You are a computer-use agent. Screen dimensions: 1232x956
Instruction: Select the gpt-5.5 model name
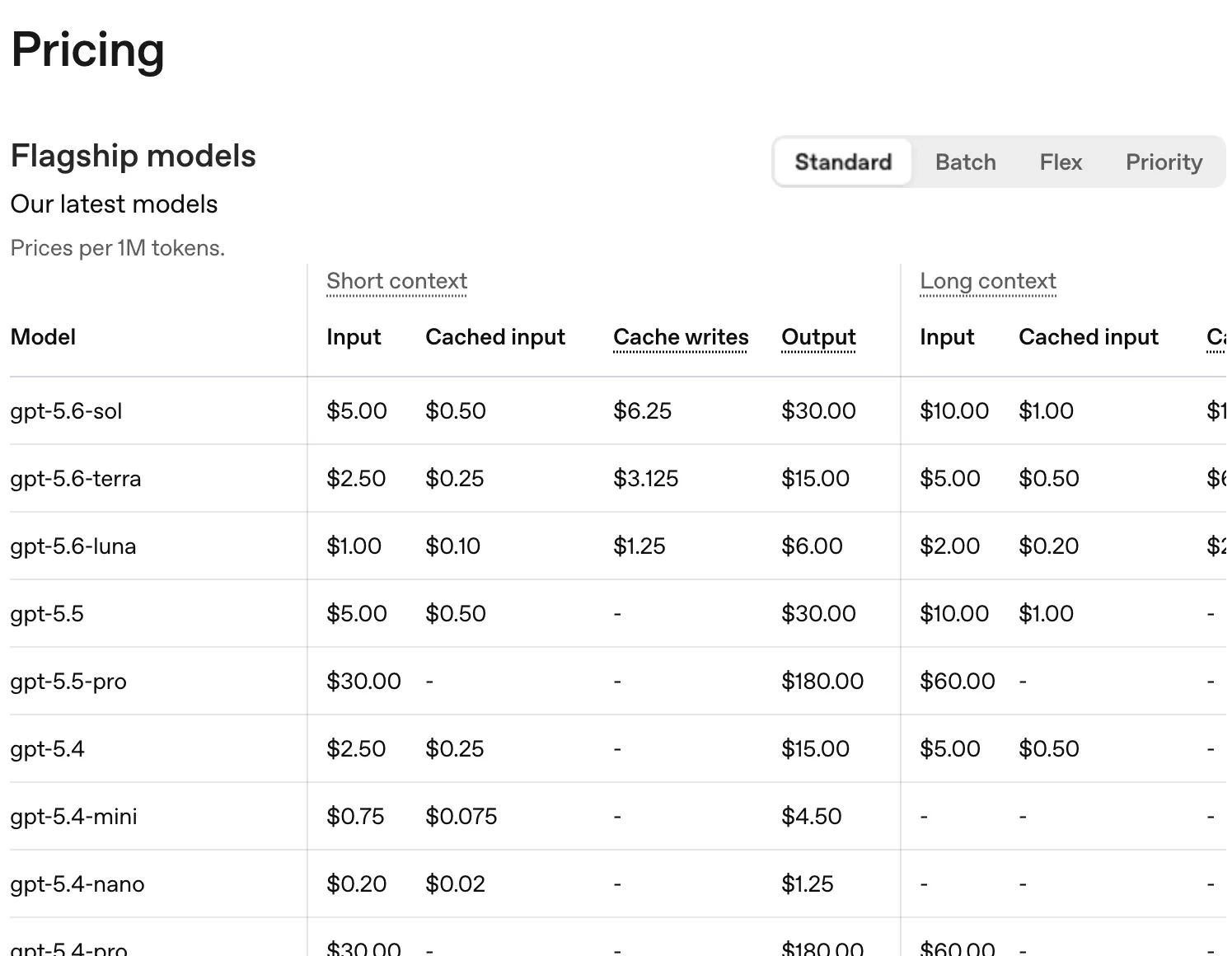[47, 614]
